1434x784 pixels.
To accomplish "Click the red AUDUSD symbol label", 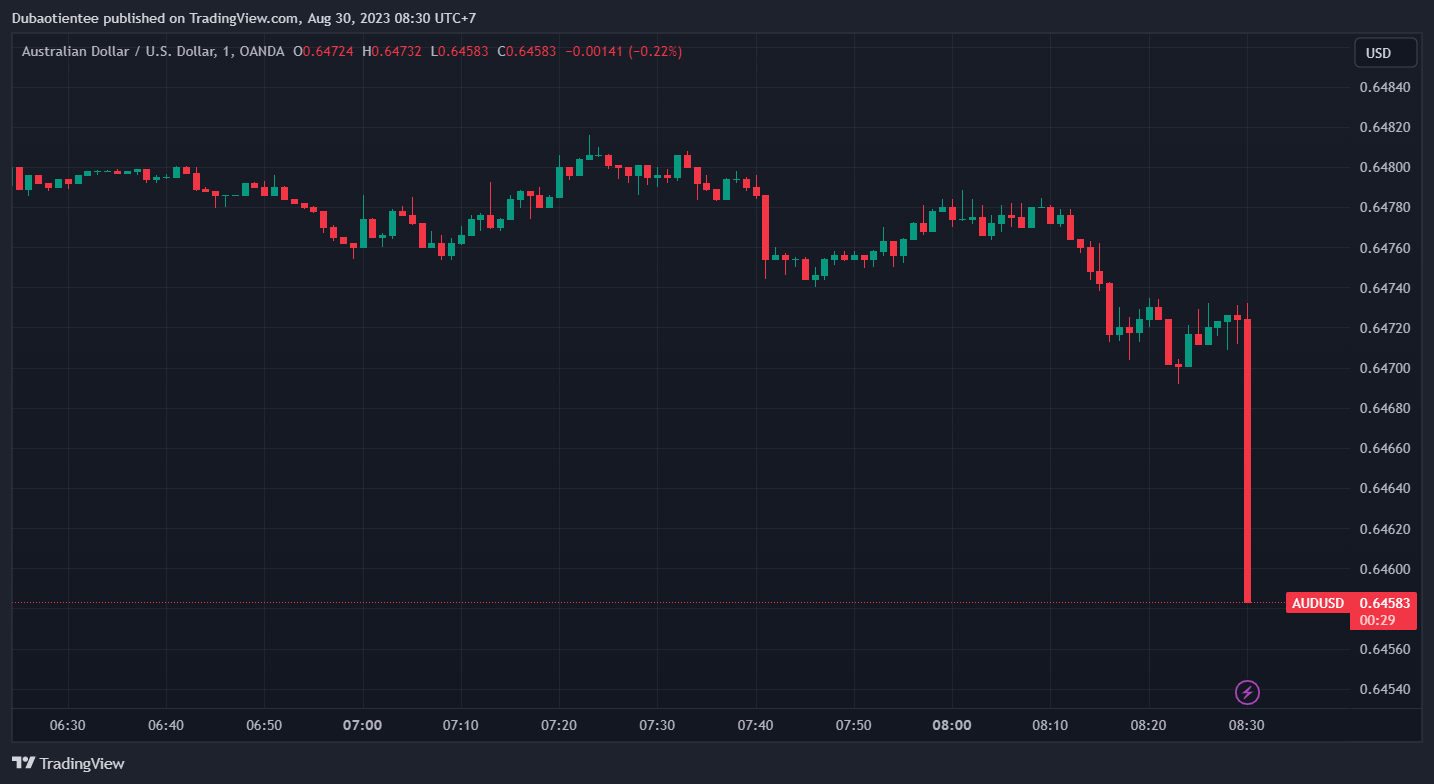I will (x=1317, y=603).
